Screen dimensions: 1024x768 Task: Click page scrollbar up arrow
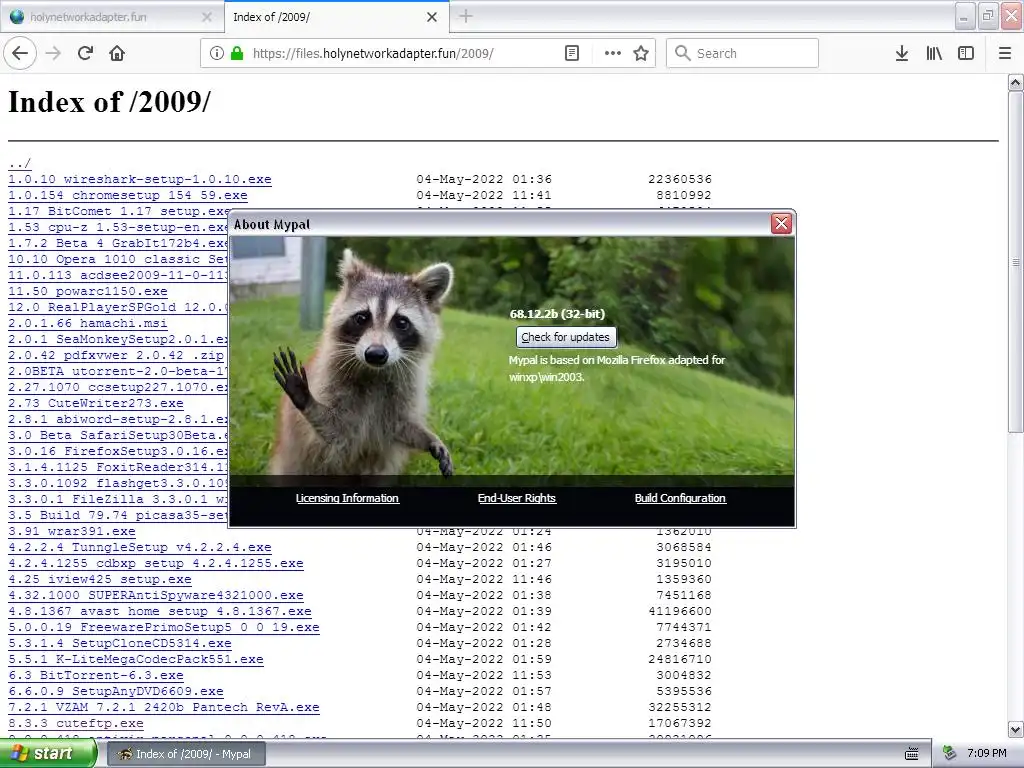click(x=1016, y=82)
